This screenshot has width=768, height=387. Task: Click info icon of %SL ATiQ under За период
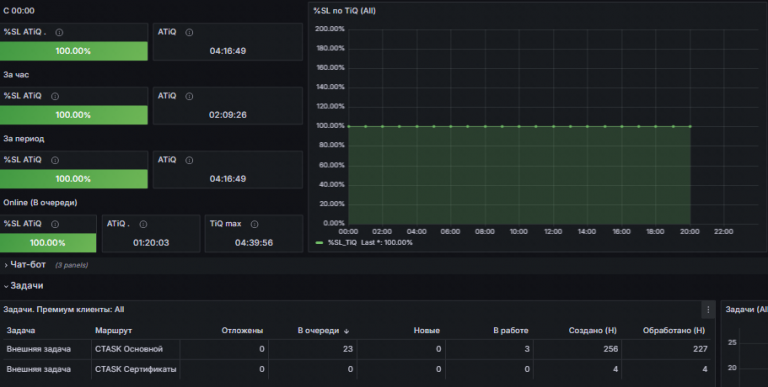55,160
